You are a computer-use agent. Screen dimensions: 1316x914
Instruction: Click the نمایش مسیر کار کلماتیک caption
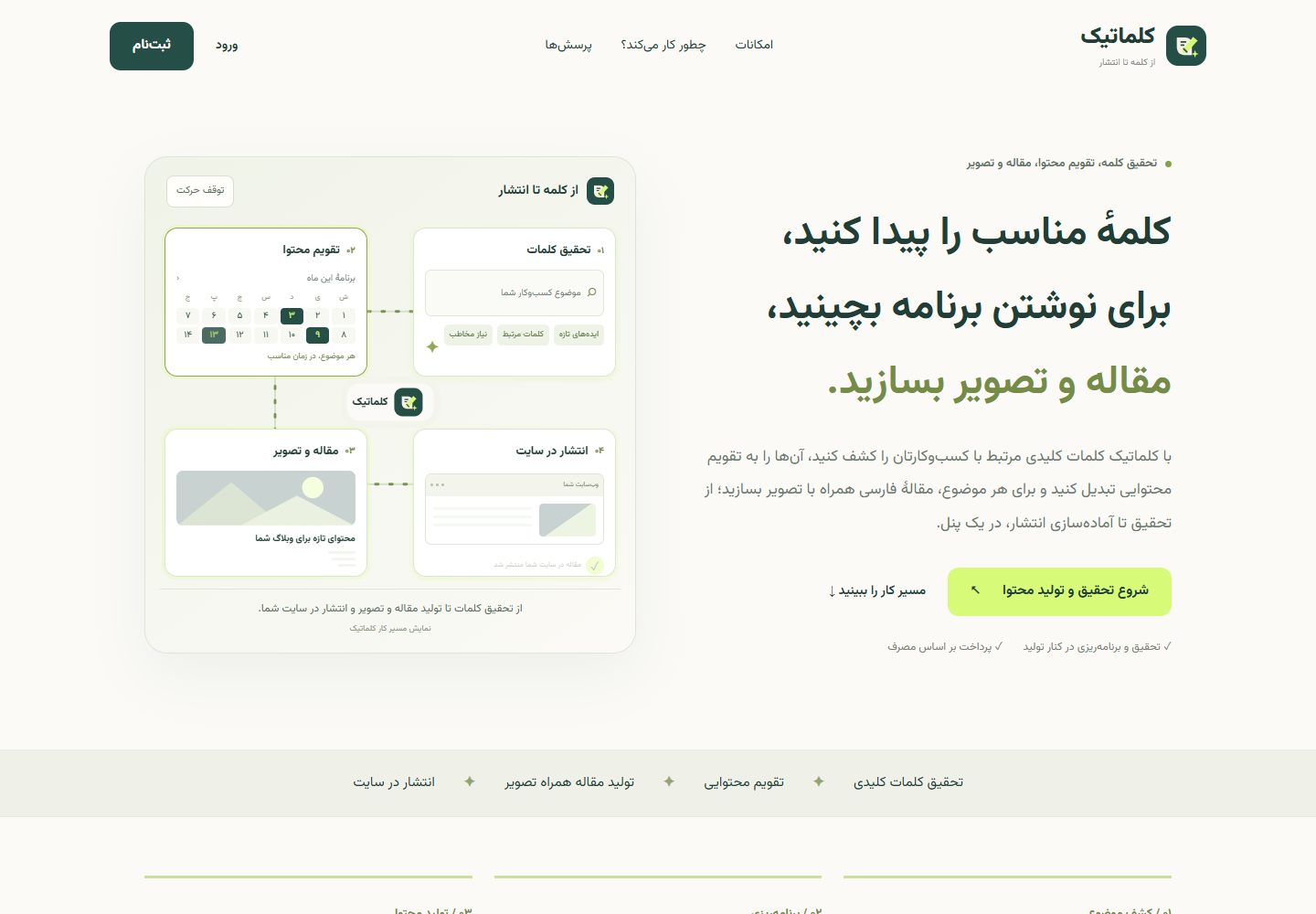click(x=390, y=629)
